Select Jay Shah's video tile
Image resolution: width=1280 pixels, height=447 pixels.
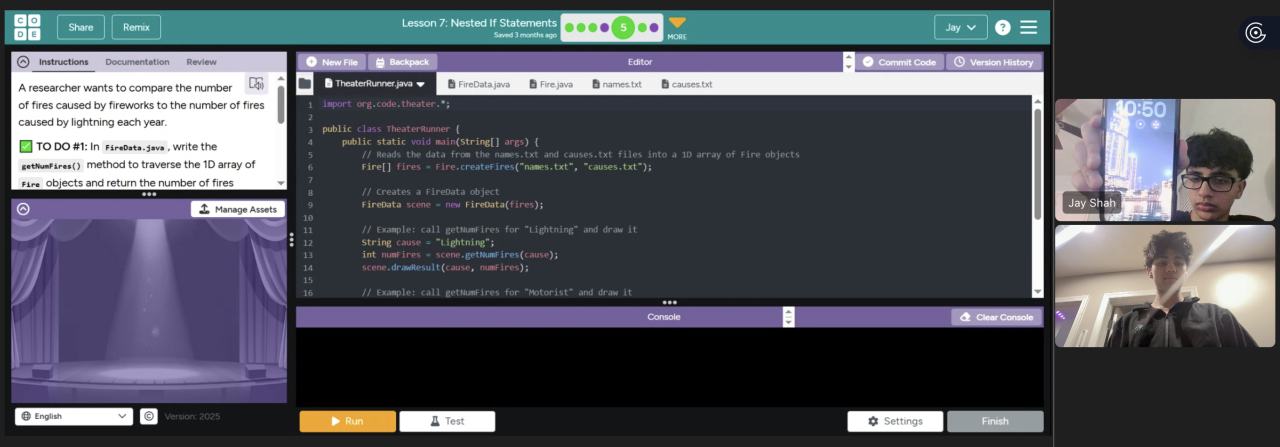pos(1165,160)
